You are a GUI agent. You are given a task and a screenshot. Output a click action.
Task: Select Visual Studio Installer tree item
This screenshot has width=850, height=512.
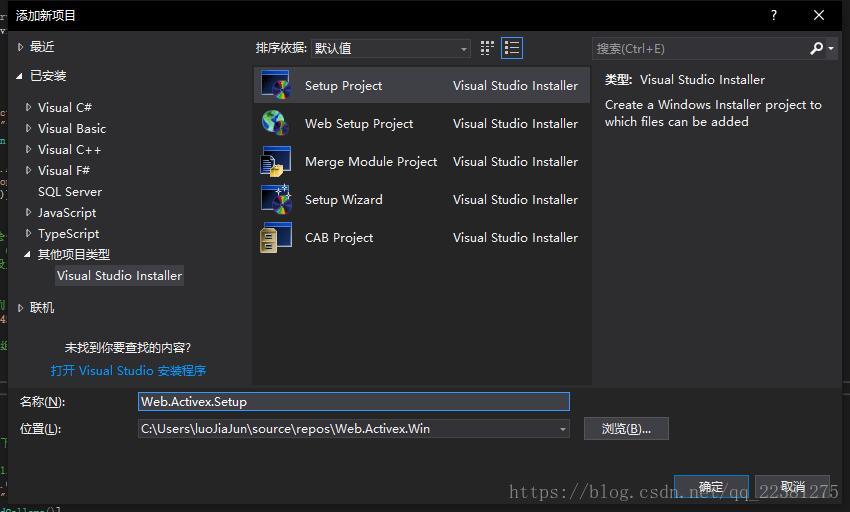click(119, 276)
